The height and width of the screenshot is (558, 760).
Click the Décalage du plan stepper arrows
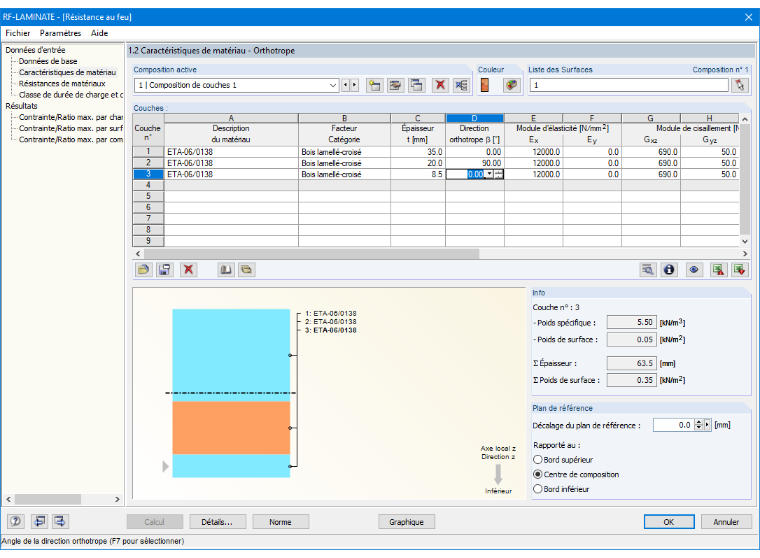pos(698,425)
